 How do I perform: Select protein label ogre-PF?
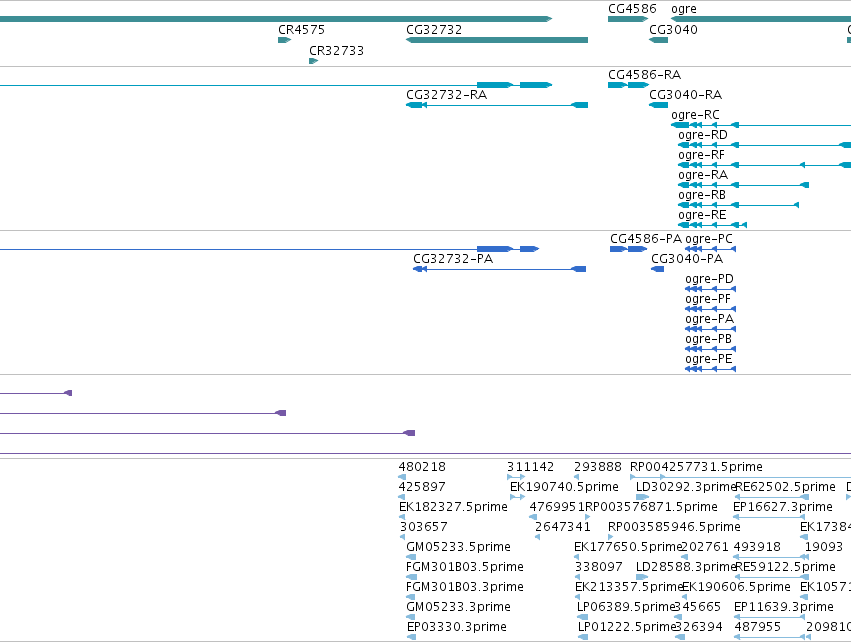point(708,299)
